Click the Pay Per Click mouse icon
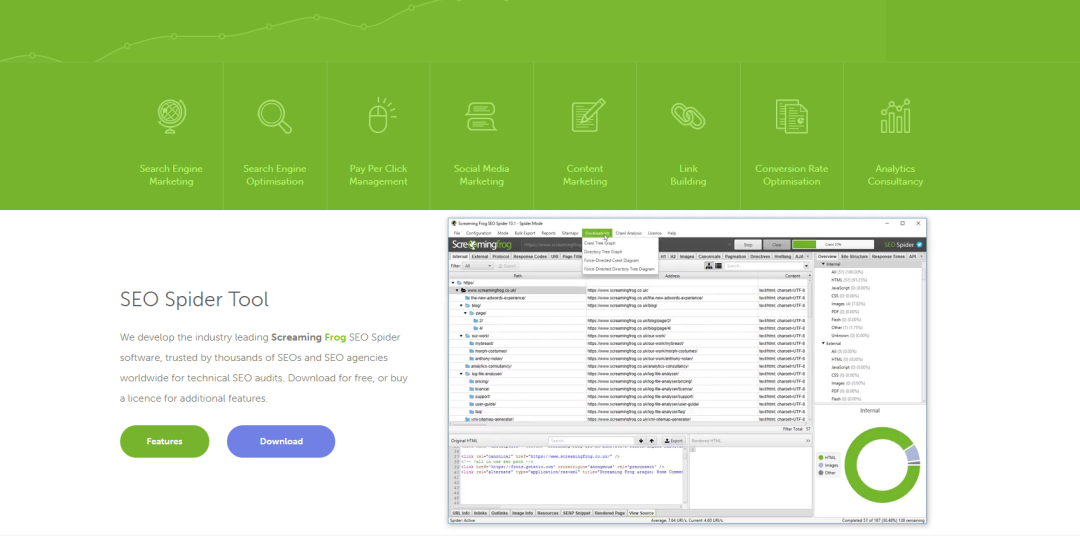This screenshot has height=536, width=1080. point(380,116)
